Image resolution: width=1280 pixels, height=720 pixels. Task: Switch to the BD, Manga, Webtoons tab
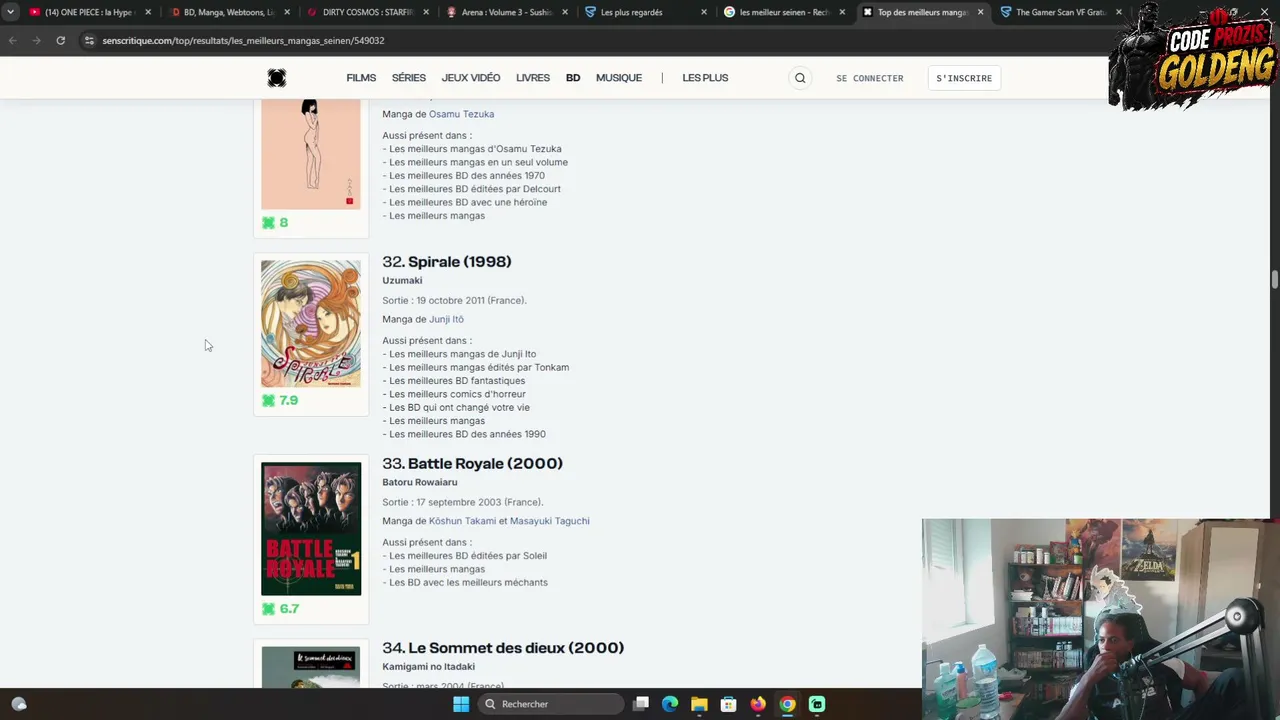pos(228,12)
